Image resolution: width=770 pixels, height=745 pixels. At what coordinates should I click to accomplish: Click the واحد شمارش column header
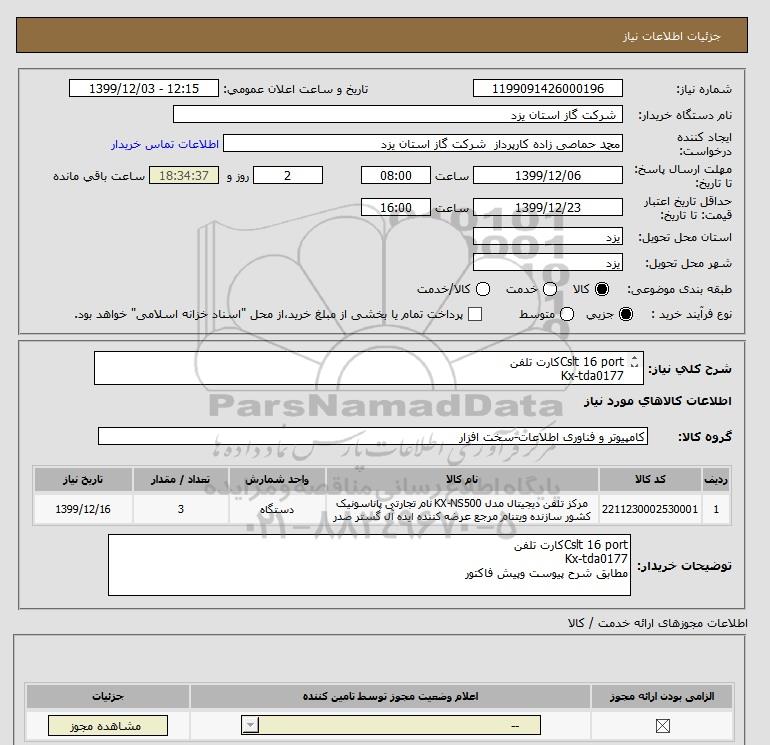pyautogui.click(x=277, y=479)
